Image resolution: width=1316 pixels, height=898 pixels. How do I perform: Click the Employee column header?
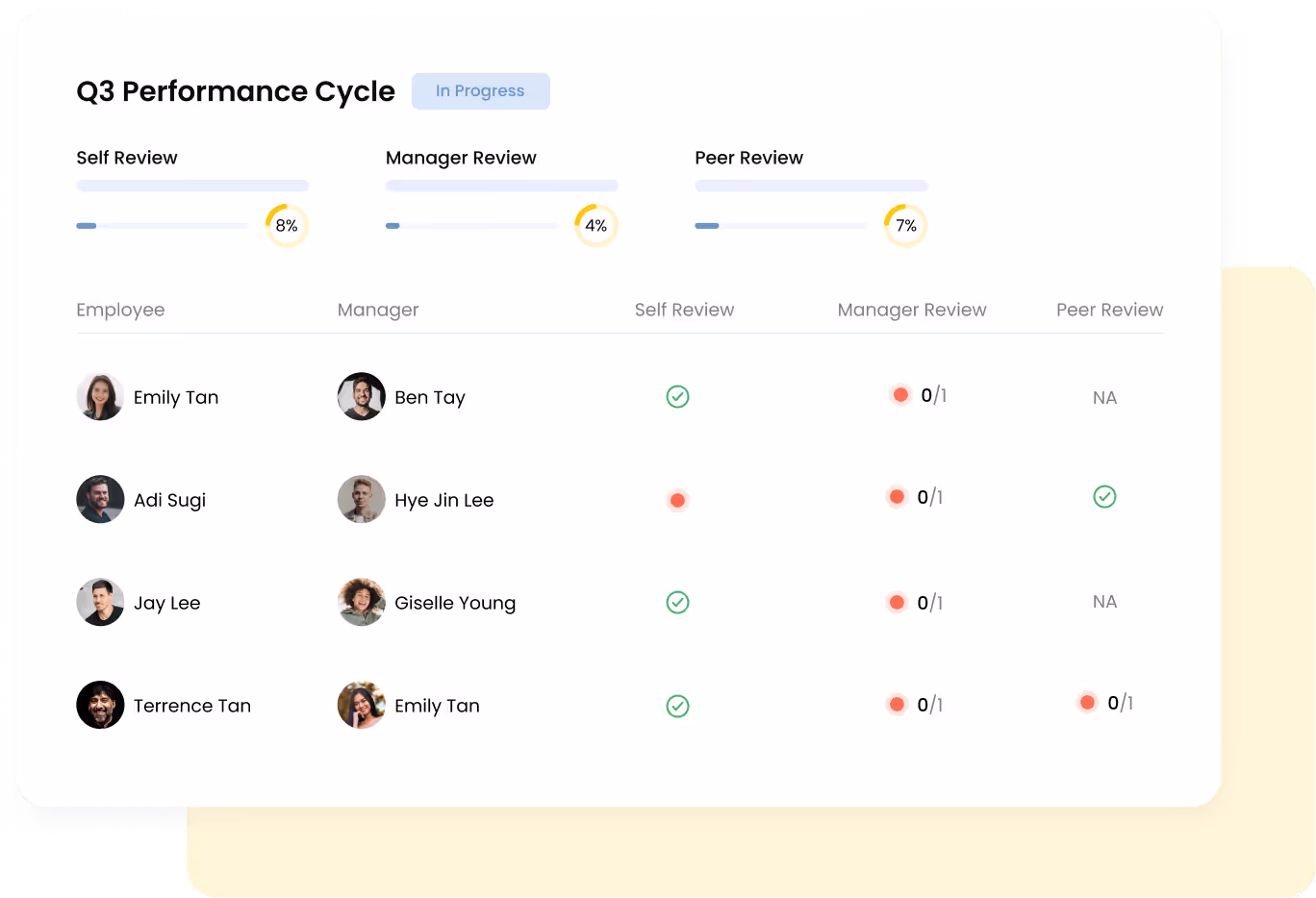120,310
